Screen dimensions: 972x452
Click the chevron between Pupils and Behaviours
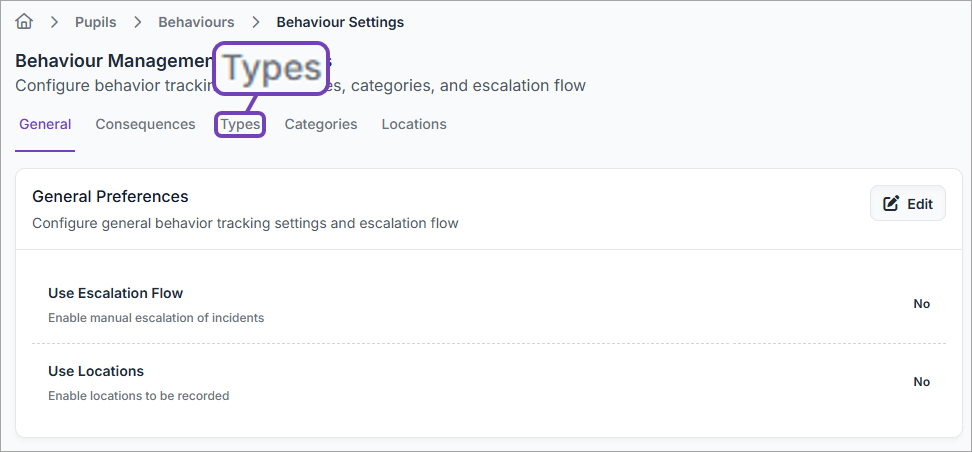[137, 22]
